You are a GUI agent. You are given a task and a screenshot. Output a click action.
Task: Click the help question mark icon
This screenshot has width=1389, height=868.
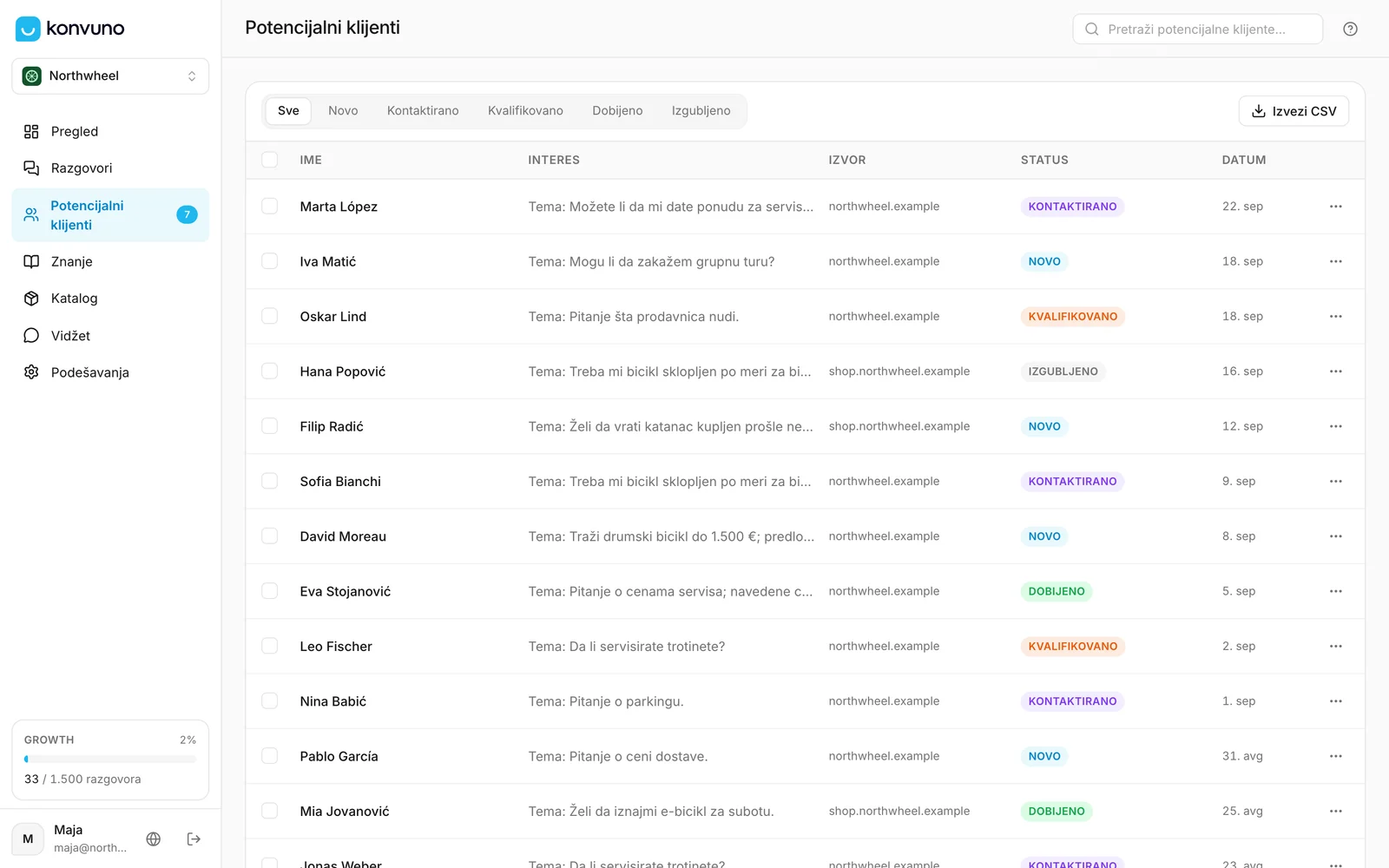click(1350, 30)
